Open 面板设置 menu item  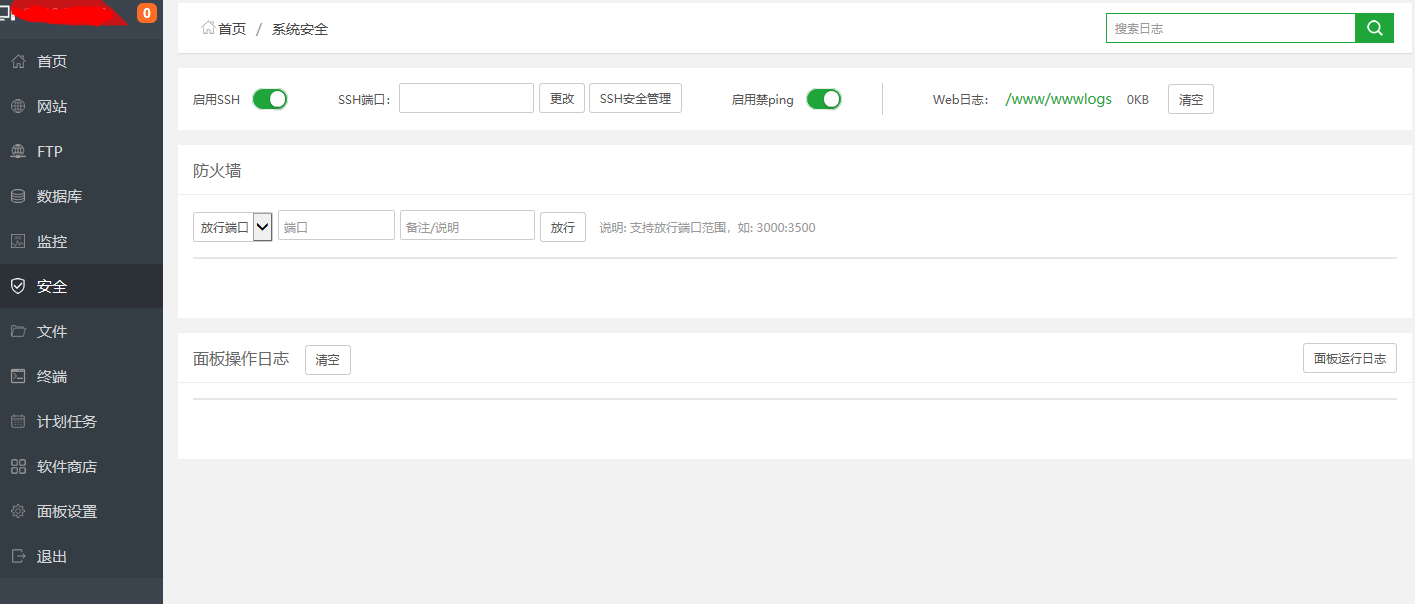point(81,512)
